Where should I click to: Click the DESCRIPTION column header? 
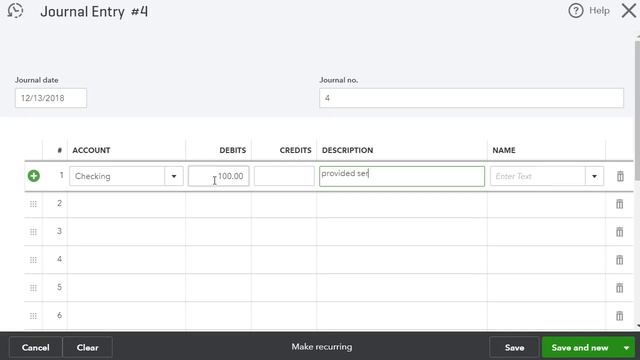pos(347,150)
